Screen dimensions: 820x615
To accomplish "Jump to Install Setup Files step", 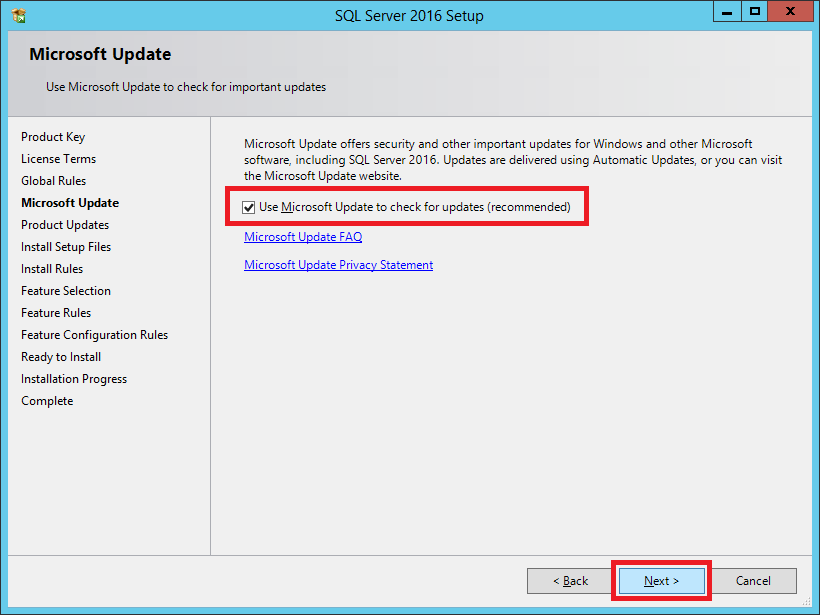I will [x=66, y=247].
